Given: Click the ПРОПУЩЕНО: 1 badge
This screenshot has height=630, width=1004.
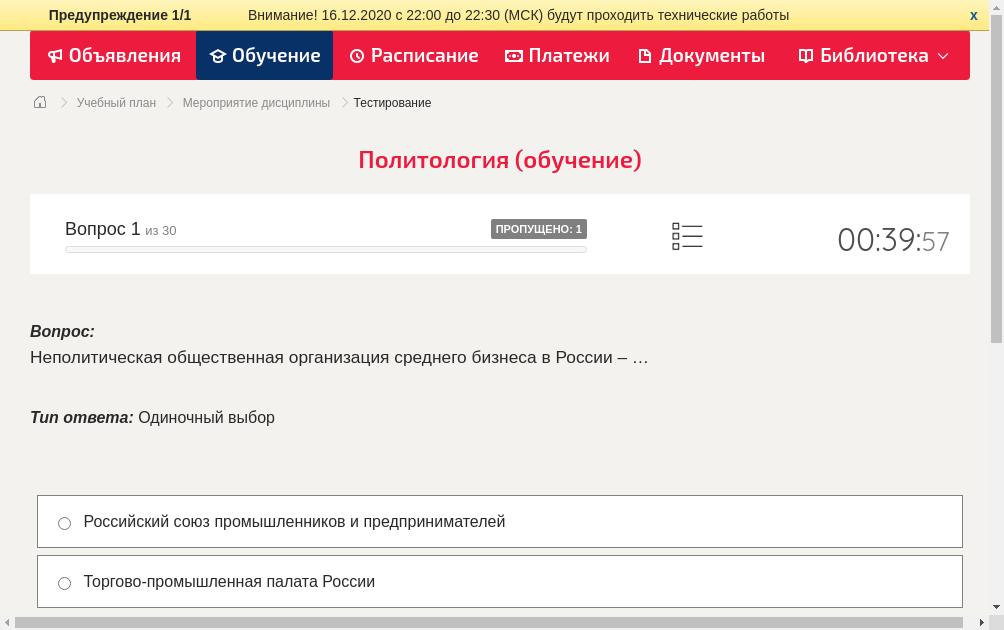Looking at the screenshot, I should [539, 228].
